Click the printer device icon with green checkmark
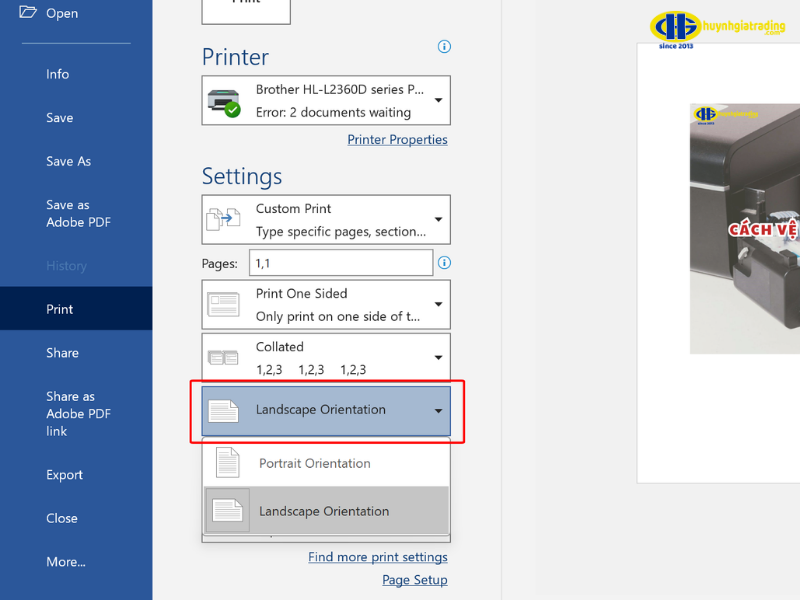 click(224, 101)
